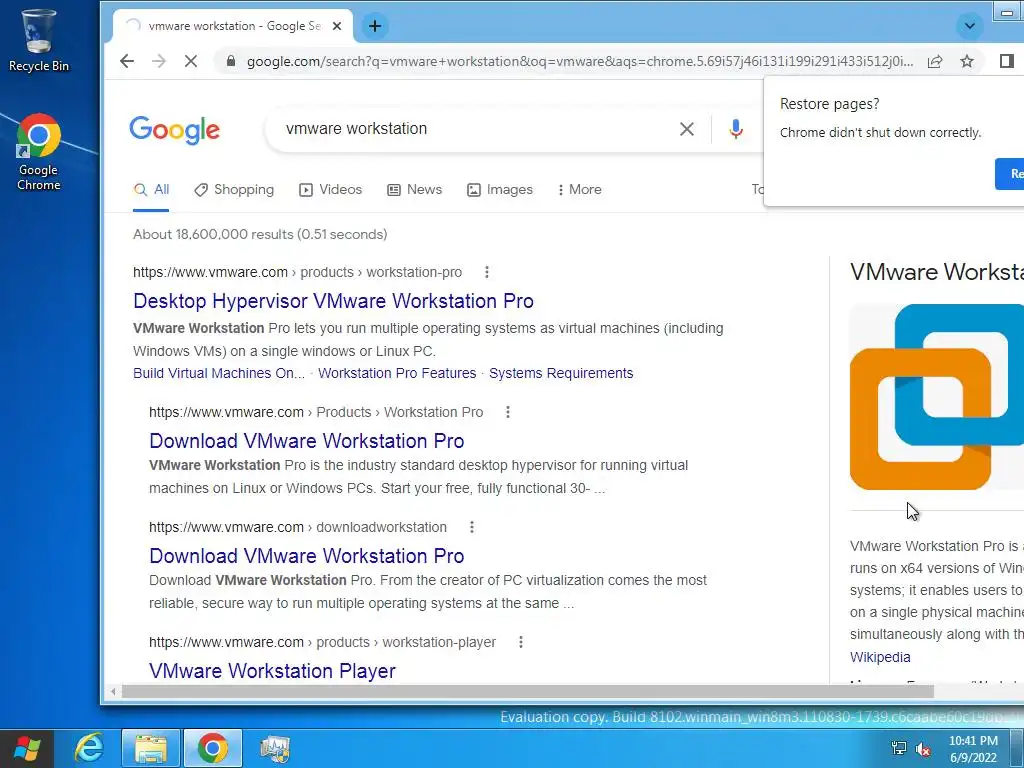1024x768 pixels.
Task: Open options for Products Workstation Pro result
Action: (507, 412)
